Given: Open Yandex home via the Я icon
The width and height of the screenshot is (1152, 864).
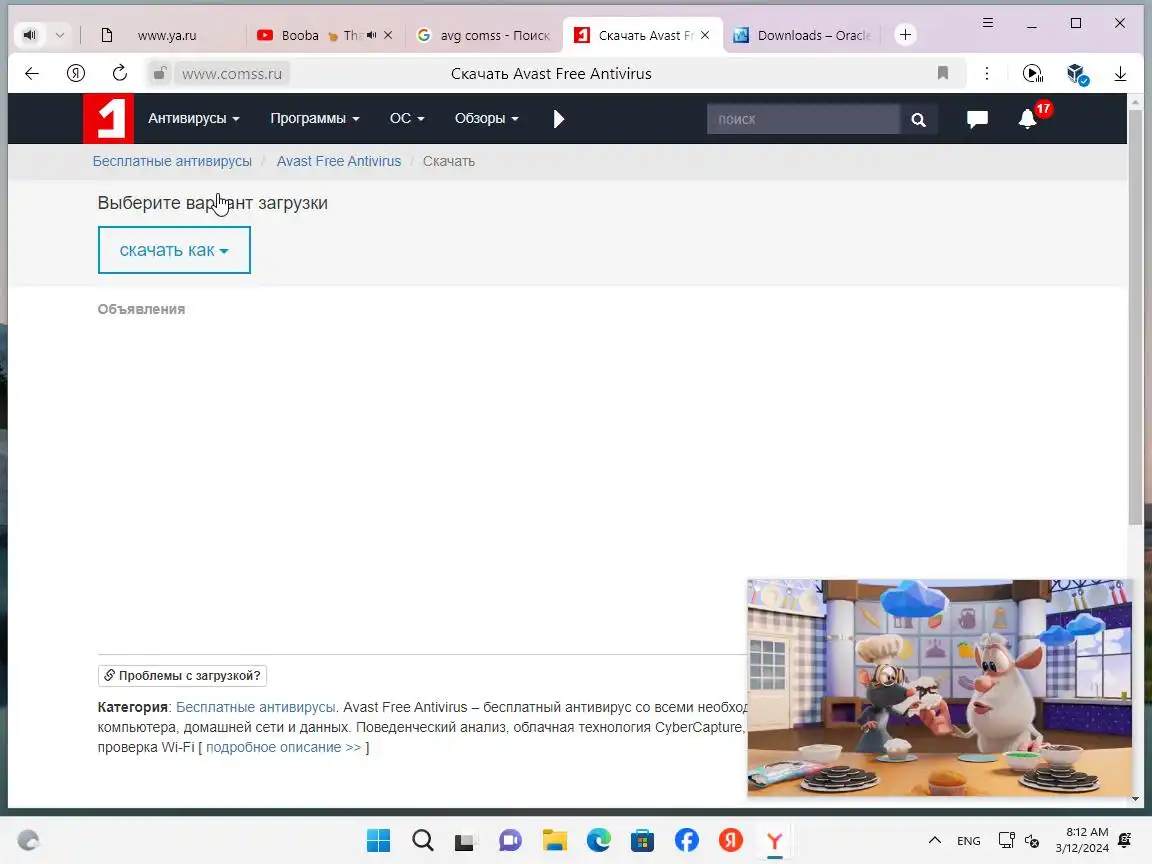Looking at the screenshot, I should (x=76, y=73).
